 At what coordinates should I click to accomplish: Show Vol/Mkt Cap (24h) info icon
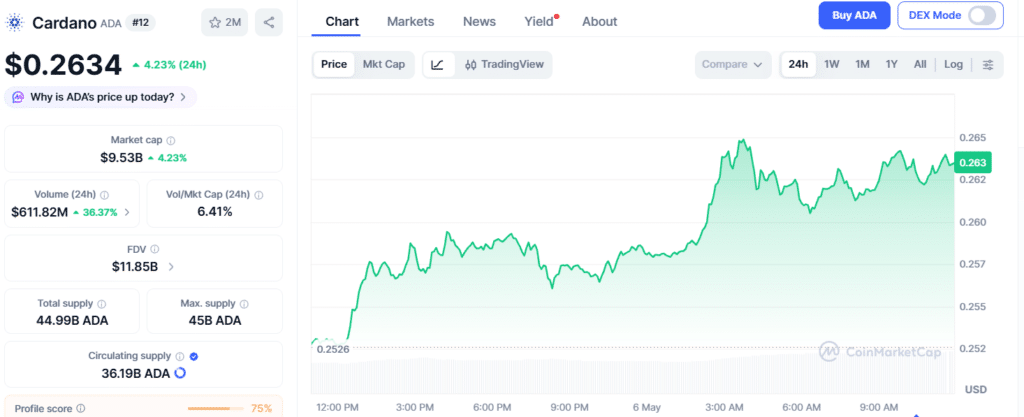tap(259, 194)
